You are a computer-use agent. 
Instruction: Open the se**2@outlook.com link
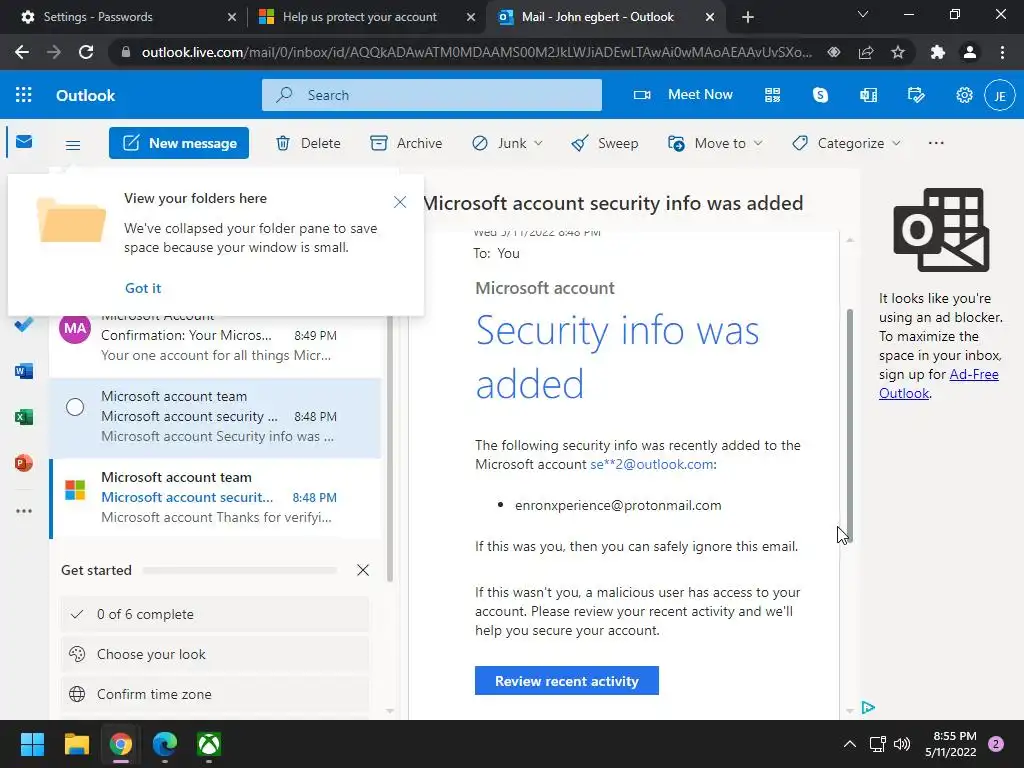click(651, 464)
